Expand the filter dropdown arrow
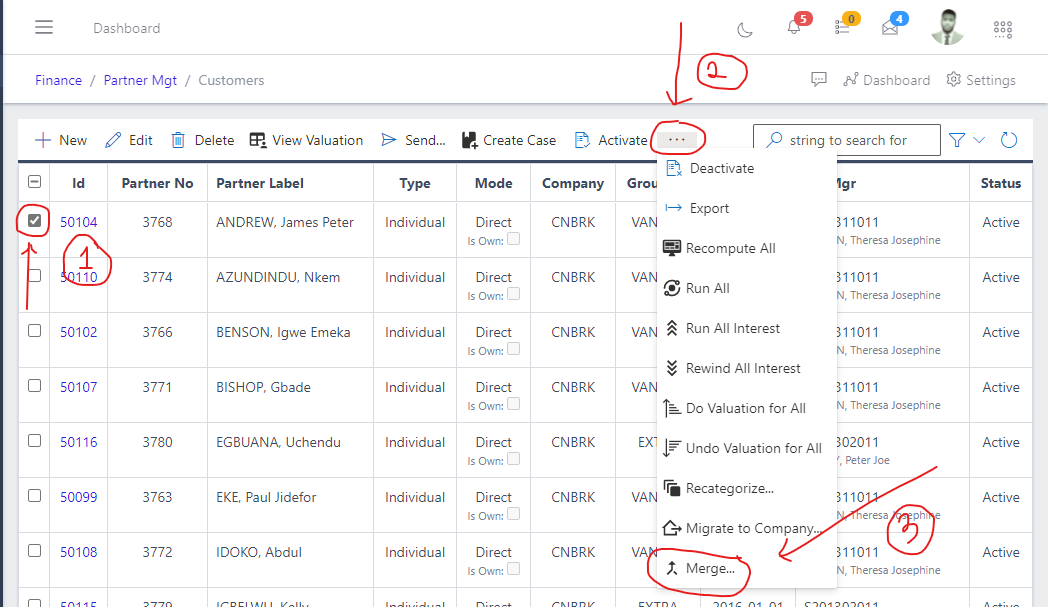 (x=979, y=140)
